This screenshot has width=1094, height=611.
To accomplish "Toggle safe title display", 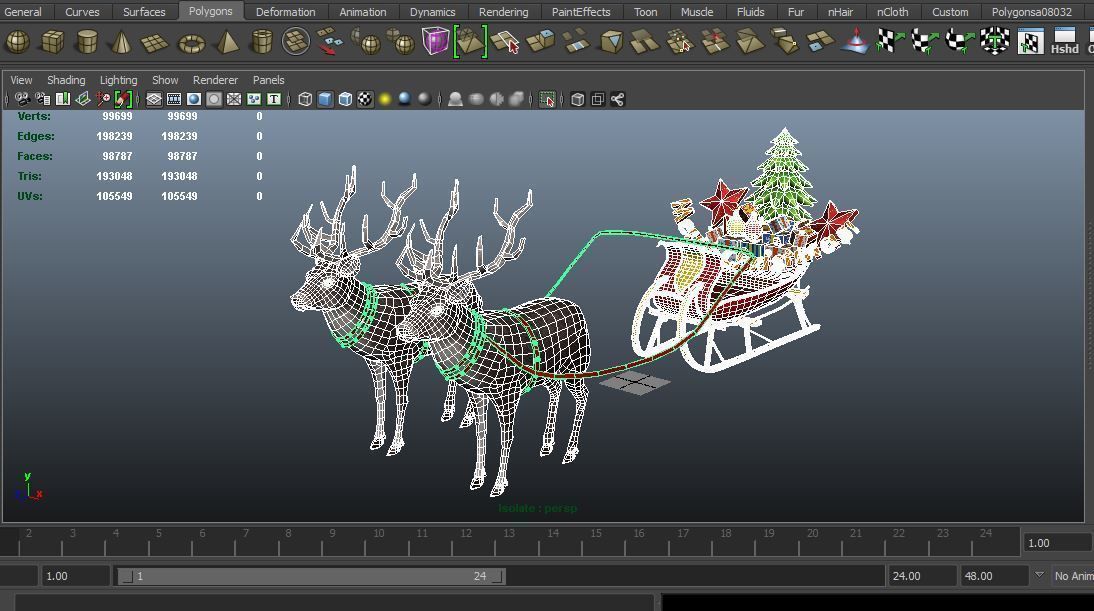I will pos(274,99).
